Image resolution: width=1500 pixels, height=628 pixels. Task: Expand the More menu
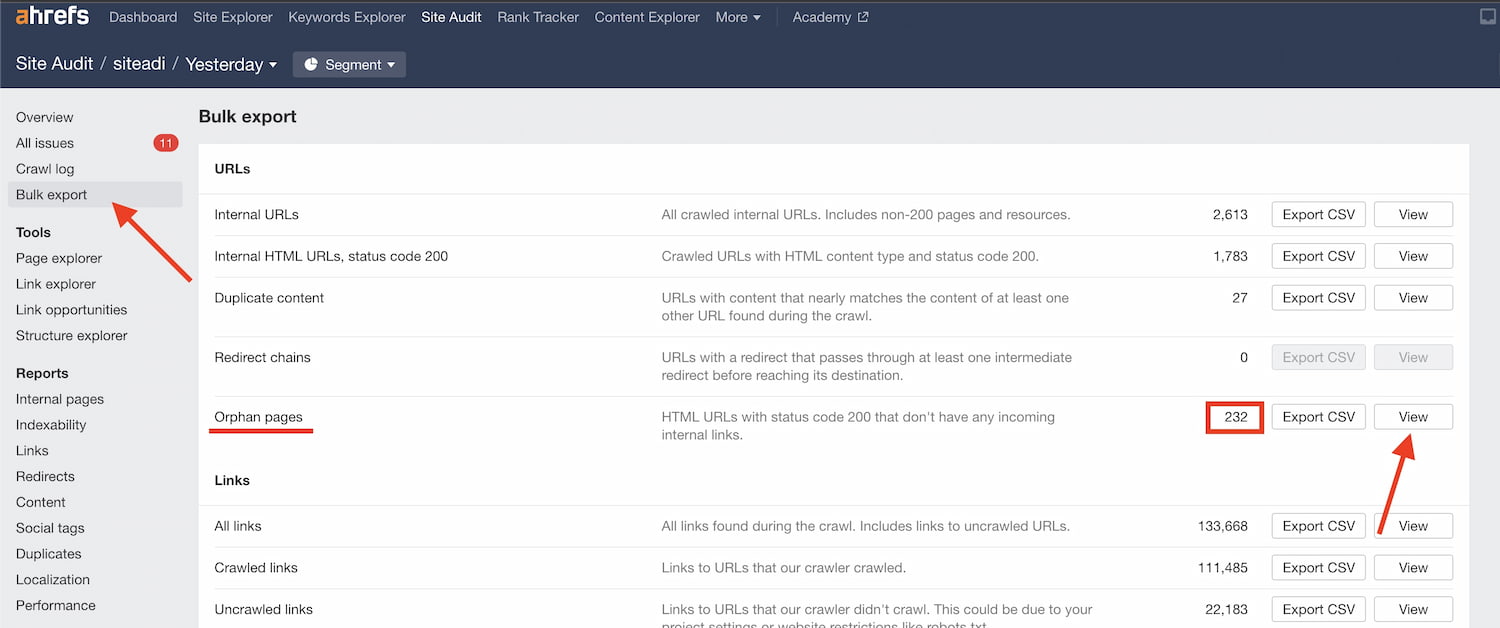738,17
